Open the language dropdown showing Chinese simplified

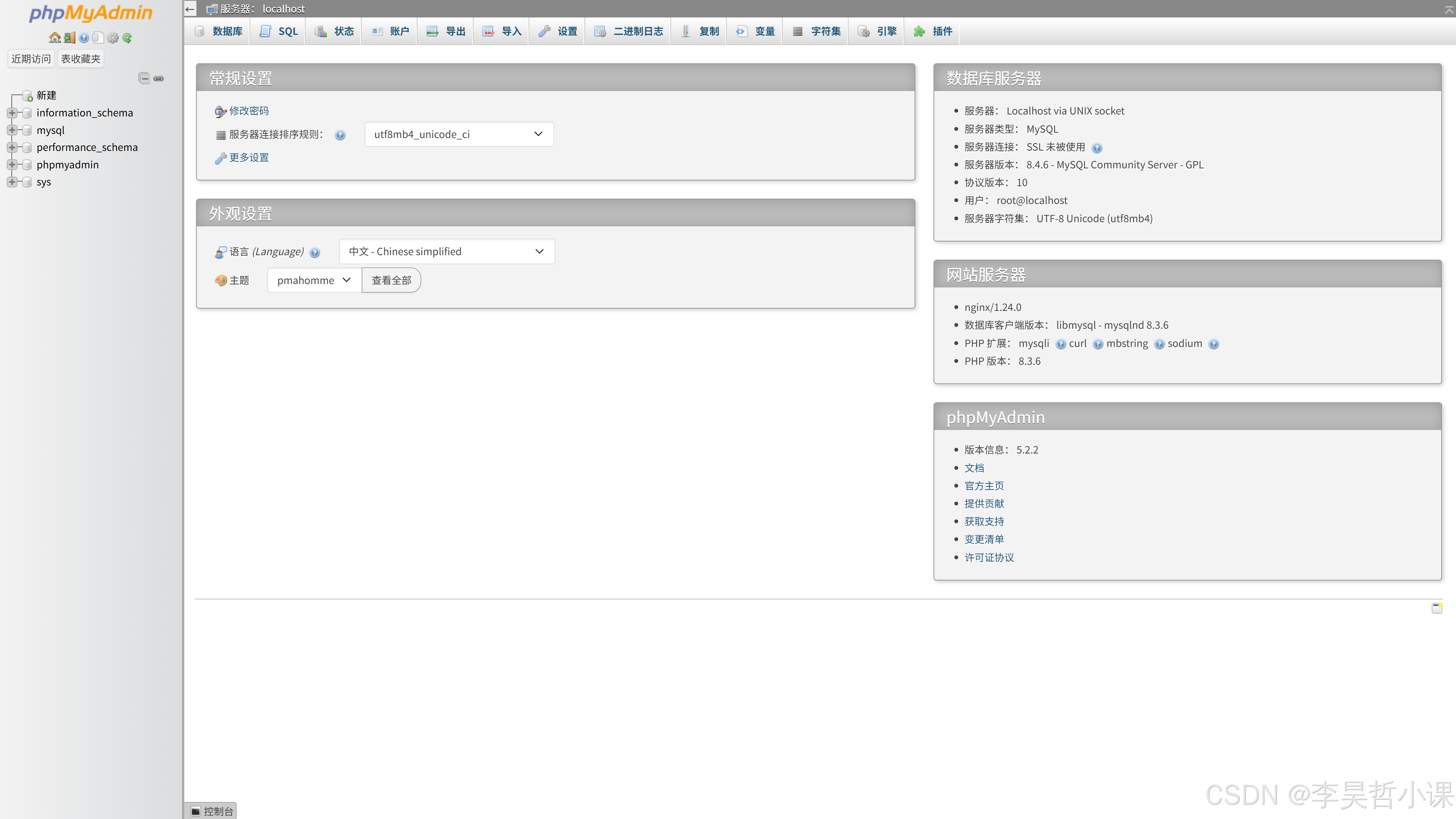(x=447, y=251)
